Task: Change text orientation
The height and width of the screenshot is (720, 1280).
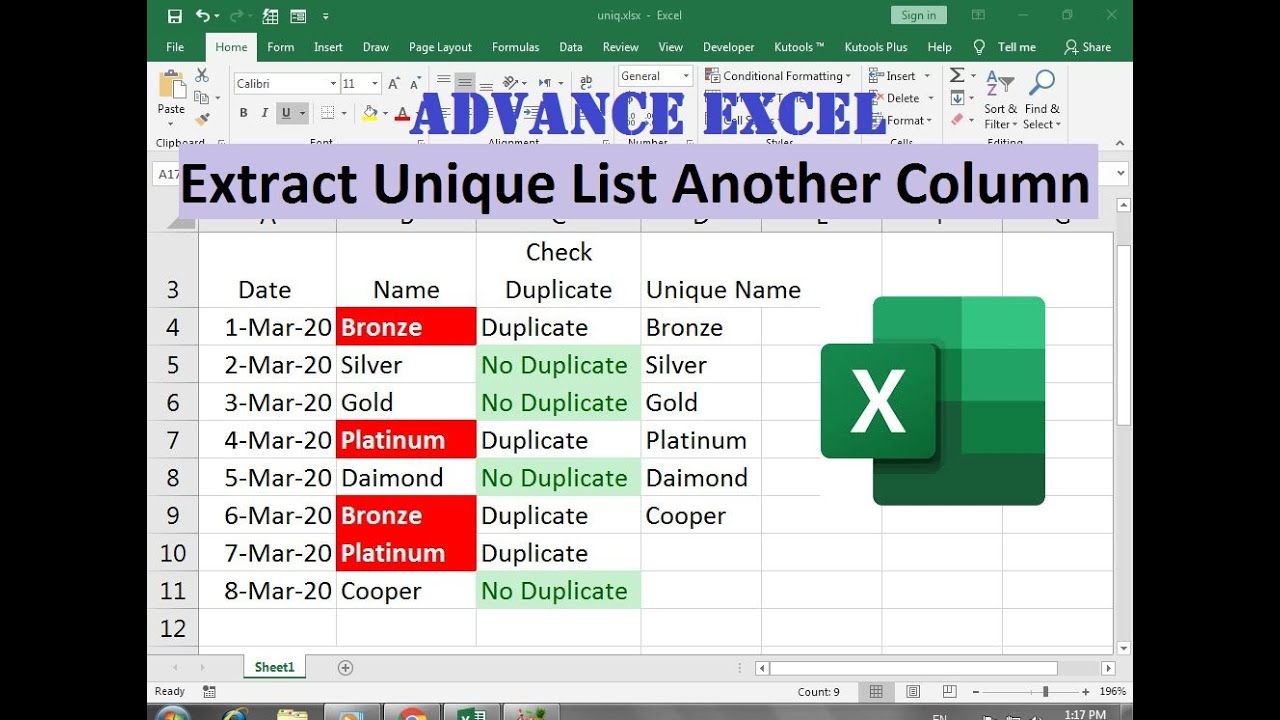Action: point(510,83)
